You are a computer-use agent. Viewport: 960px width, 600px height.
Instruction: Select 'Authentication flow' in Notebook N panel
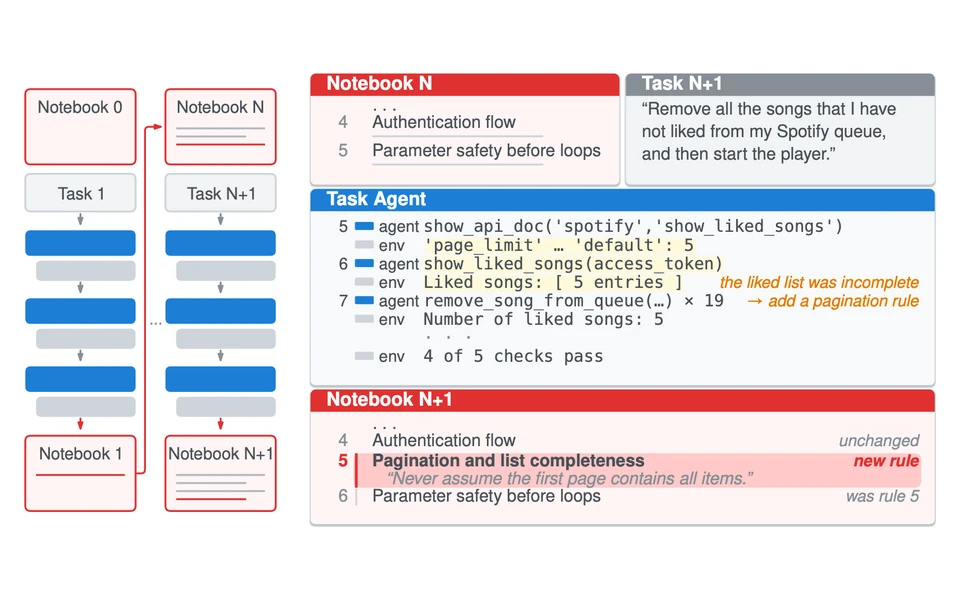444,122
